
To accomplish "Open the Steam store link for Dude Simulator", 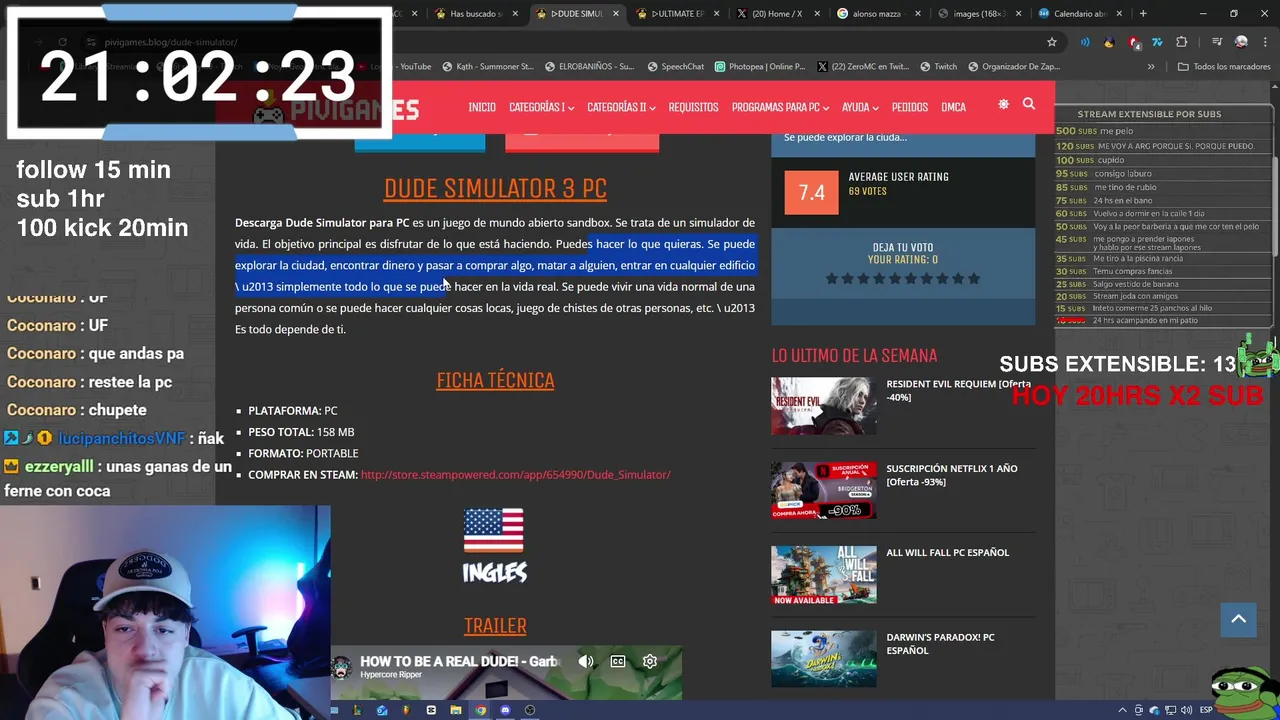I will 515,474.
